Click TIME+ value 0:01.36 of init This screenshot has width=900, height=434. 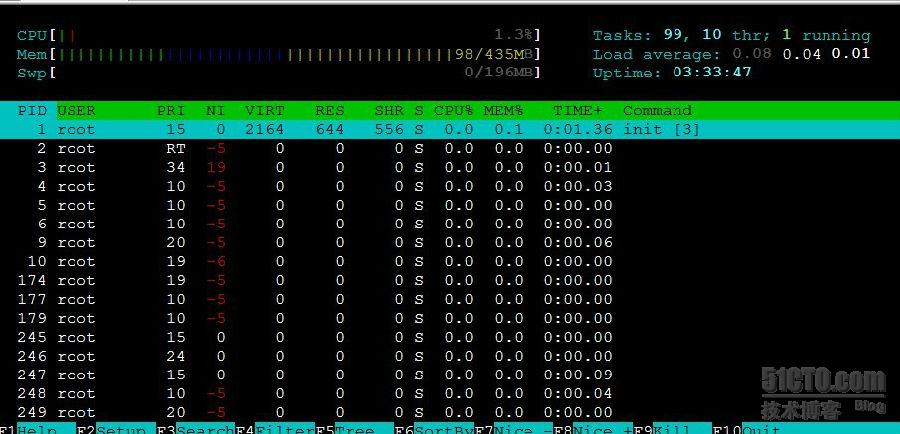click(x=578, y=130)
